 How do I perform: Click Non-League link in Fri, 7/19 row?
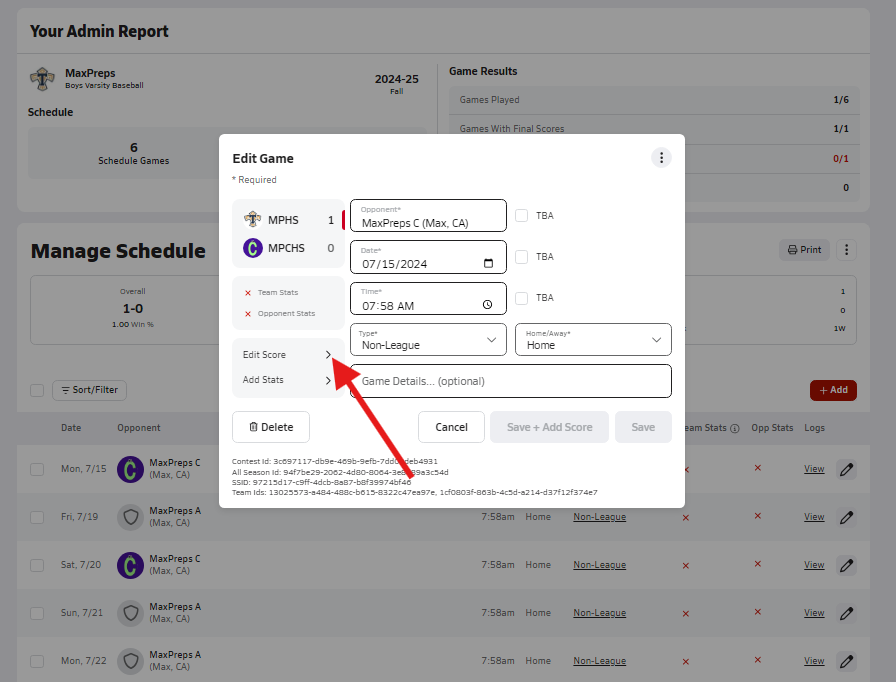pos(599,517)
